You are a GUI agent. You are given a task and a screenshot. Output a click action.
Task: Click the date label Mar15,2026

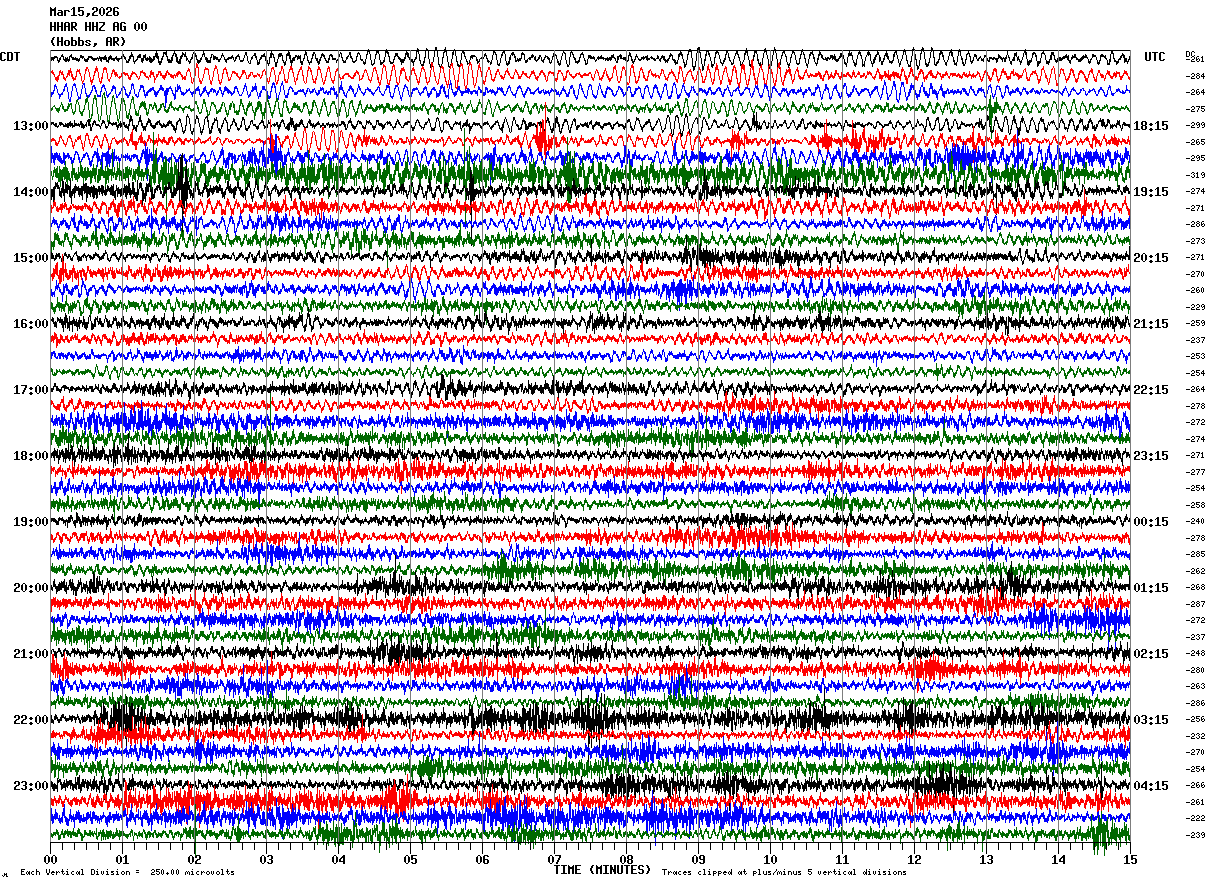click(84, 12)
